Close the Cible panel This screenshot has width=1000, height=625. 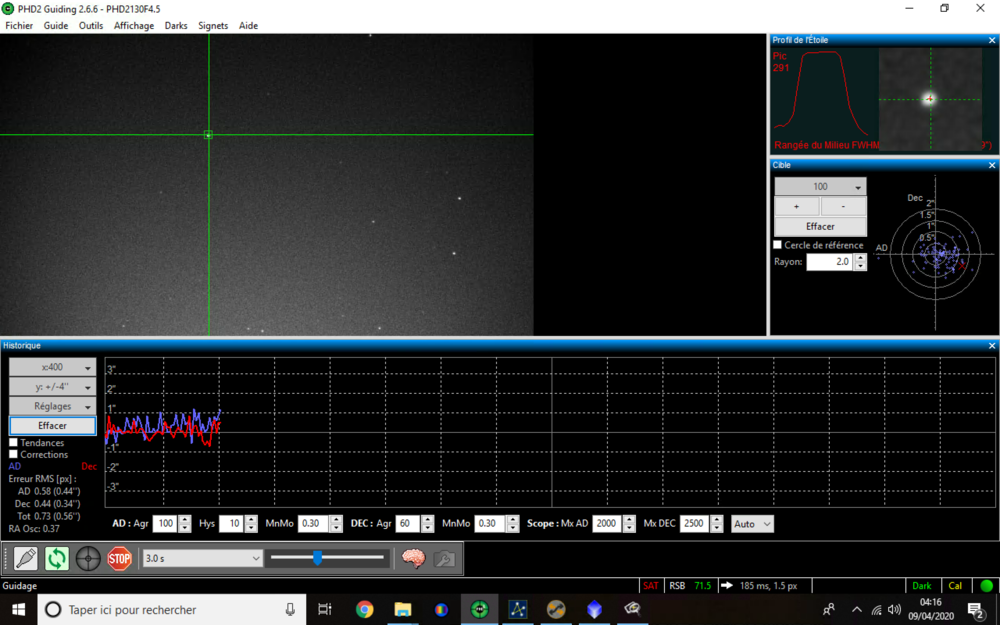point(992,165)
